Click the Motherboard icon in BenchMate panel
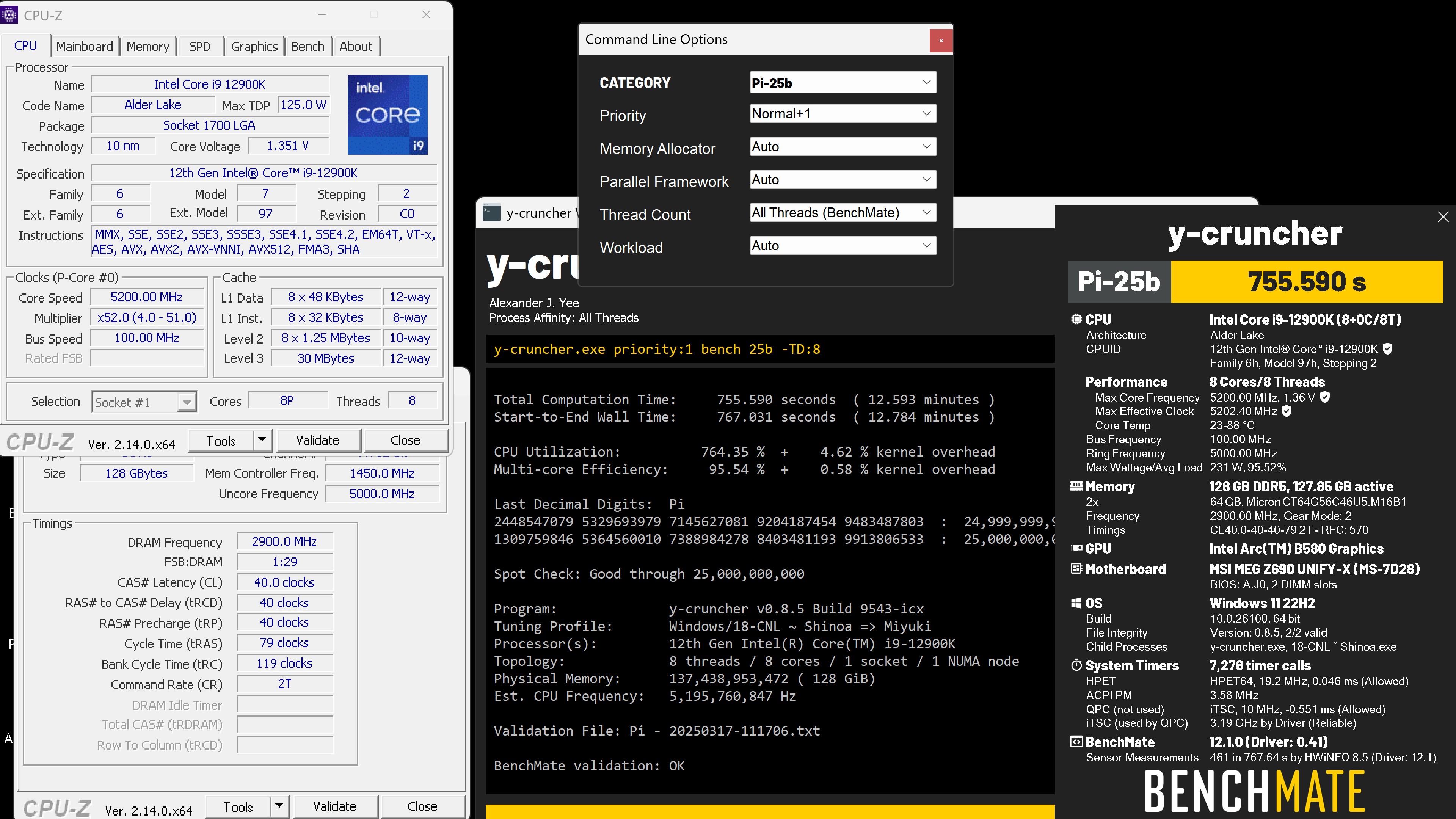Image resolution: width=1456 pixels, height=819 pixels. pos(1076,569)
